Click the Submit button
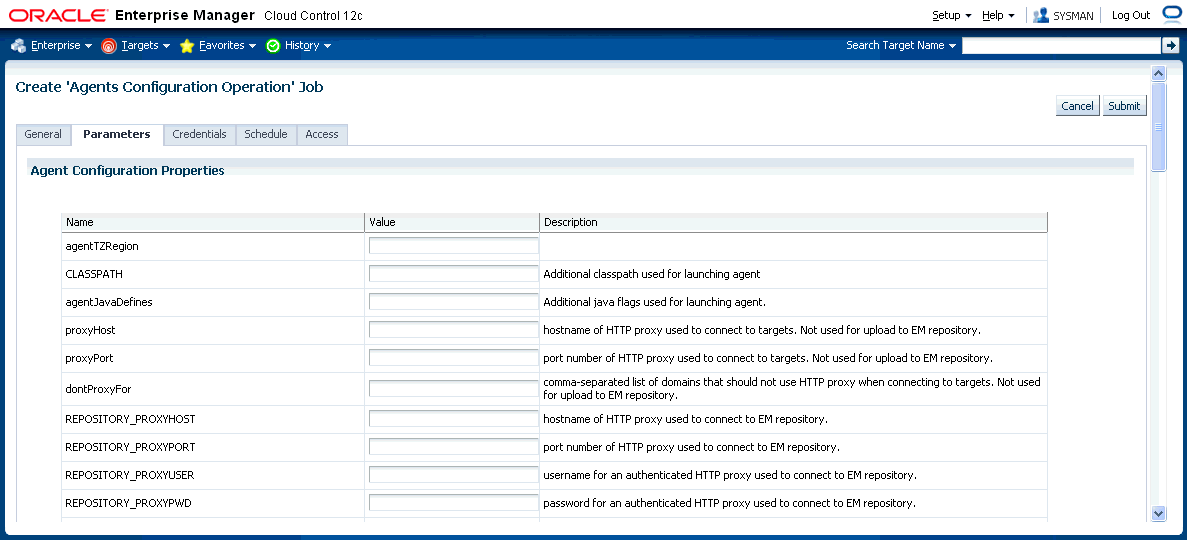The width and height of the screenshot is (1187, 540). (1124, 106)
